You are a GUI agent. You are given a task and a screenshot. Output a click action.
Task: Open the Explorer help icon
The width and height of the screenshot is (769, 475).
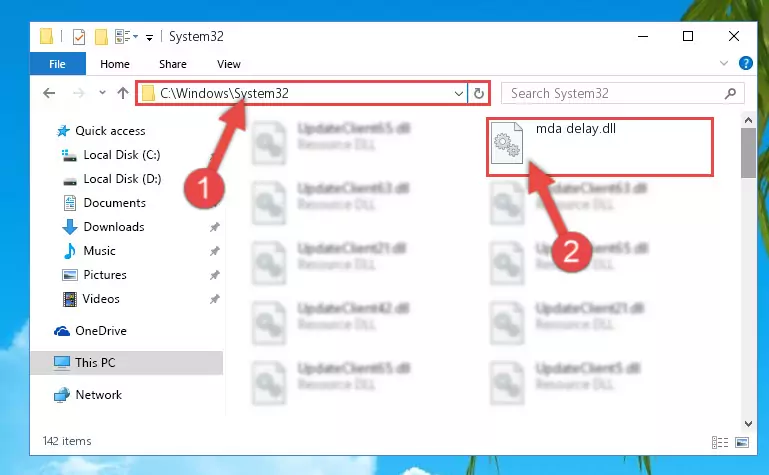[745, 63]
